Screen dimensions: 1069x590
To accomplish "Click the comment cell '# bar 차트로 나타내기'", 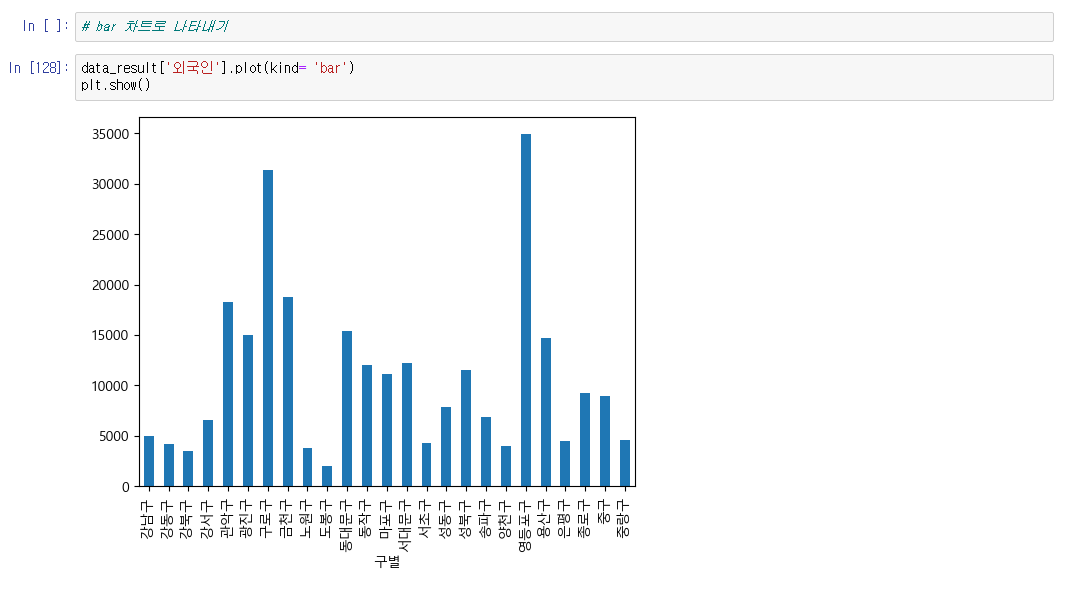I will pyautogui.click(x=564, y=27).
